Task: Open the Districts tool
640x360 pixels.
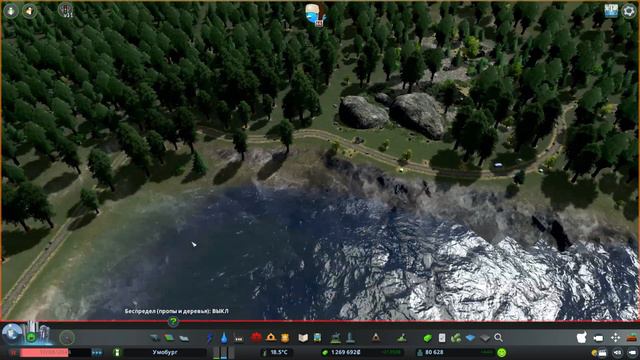Action: tap(184, 338)
